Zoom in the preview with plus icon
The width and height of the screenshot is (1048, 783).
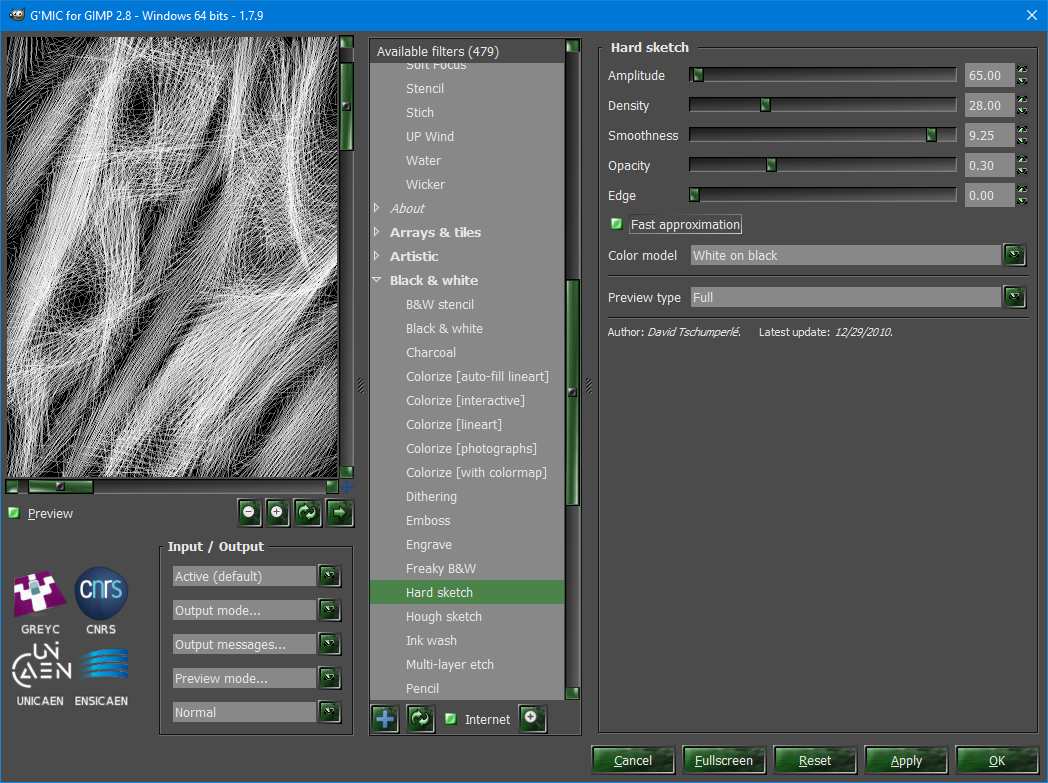click(x=277, y=513)
